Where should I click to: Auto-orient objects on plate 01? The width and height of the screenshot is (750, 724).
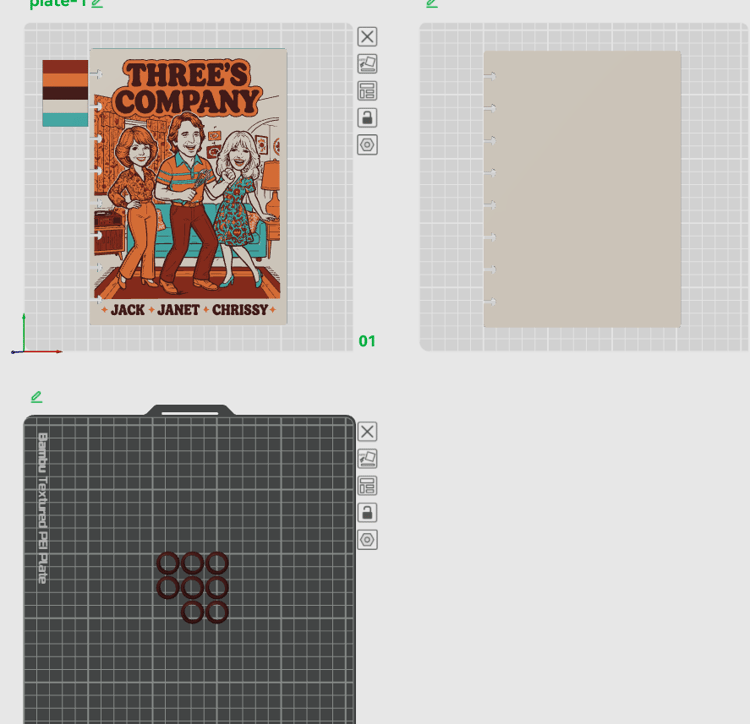pos(367,64)
